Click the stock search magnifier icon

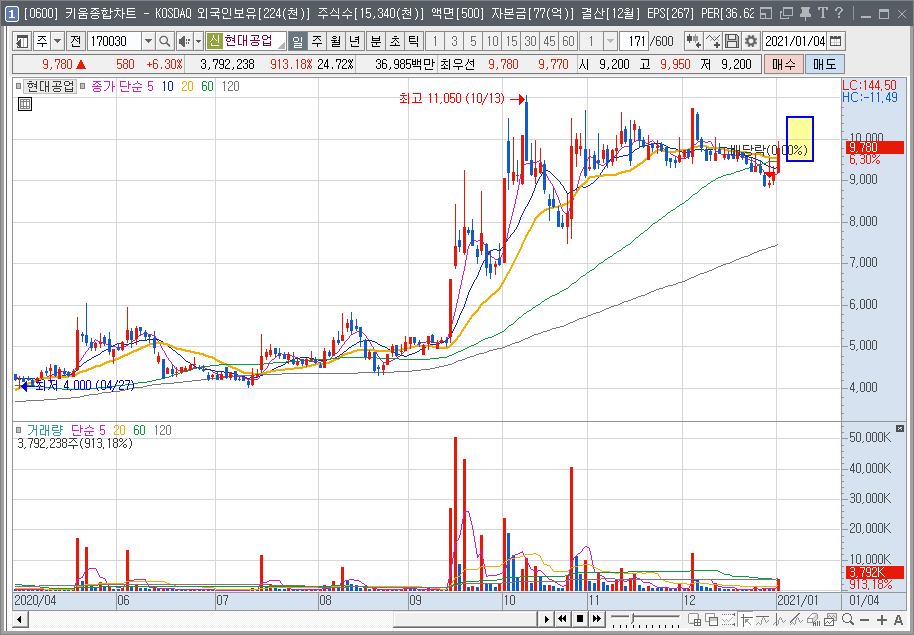(x=165, y=41)
